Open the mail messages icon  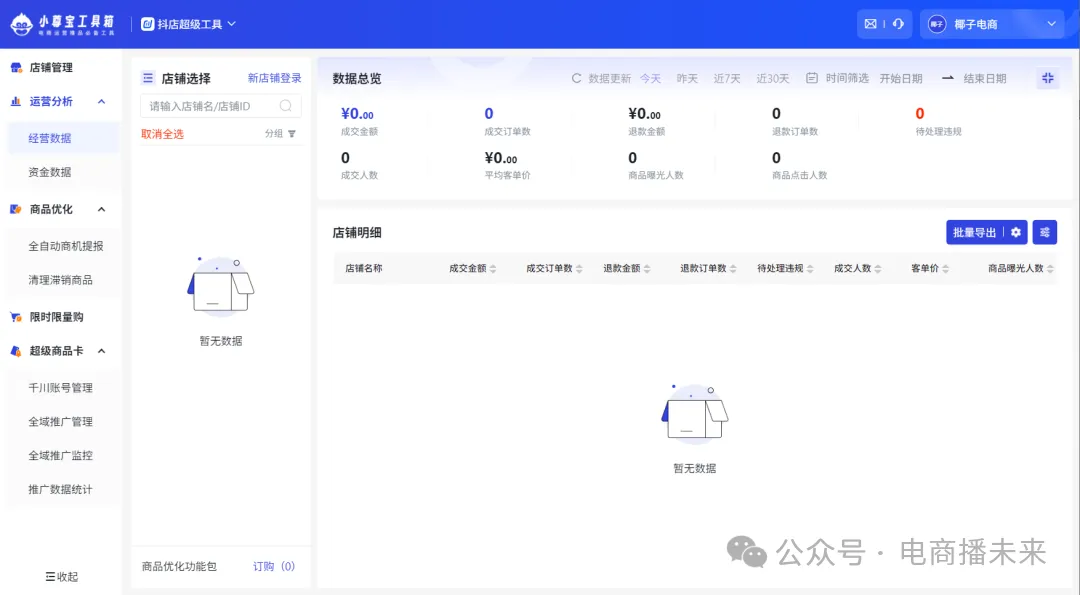(870, 24)
